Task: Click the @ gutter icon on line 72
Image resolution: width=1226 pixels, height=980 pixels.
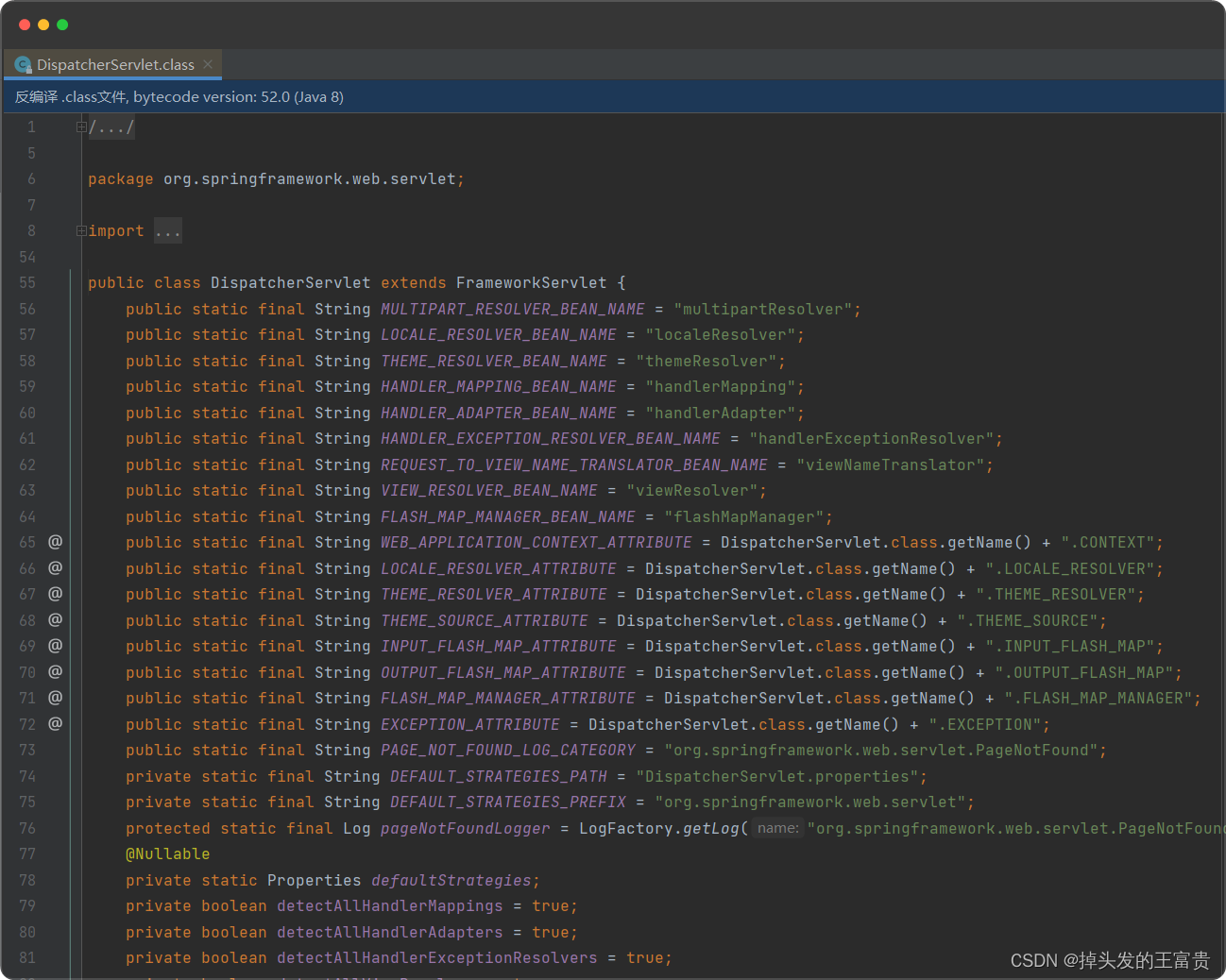Action: (x=56, y=724)
